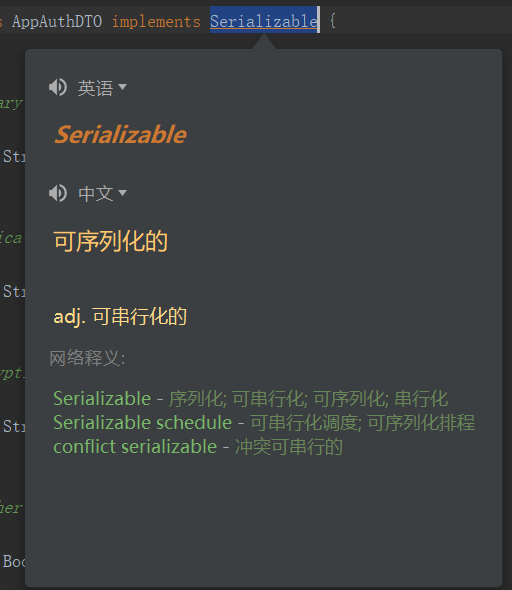Click 可串行化调度; 可序列化排程 meaning text
This screenshot has width=512, height=590.
coord(363,423)
